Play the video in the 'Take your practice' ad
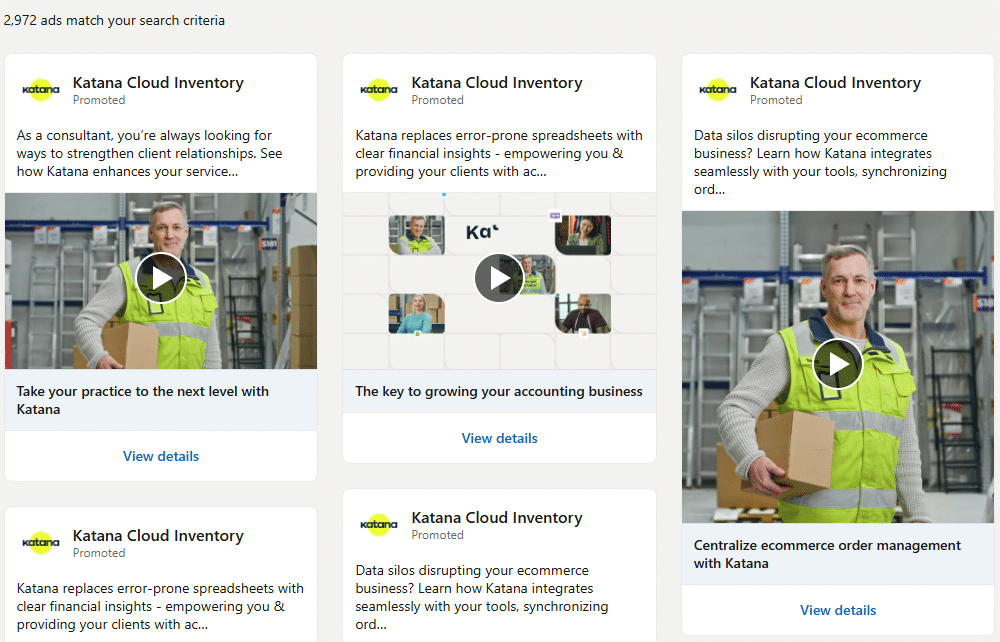1000x642 pixels. coord(161,278)
